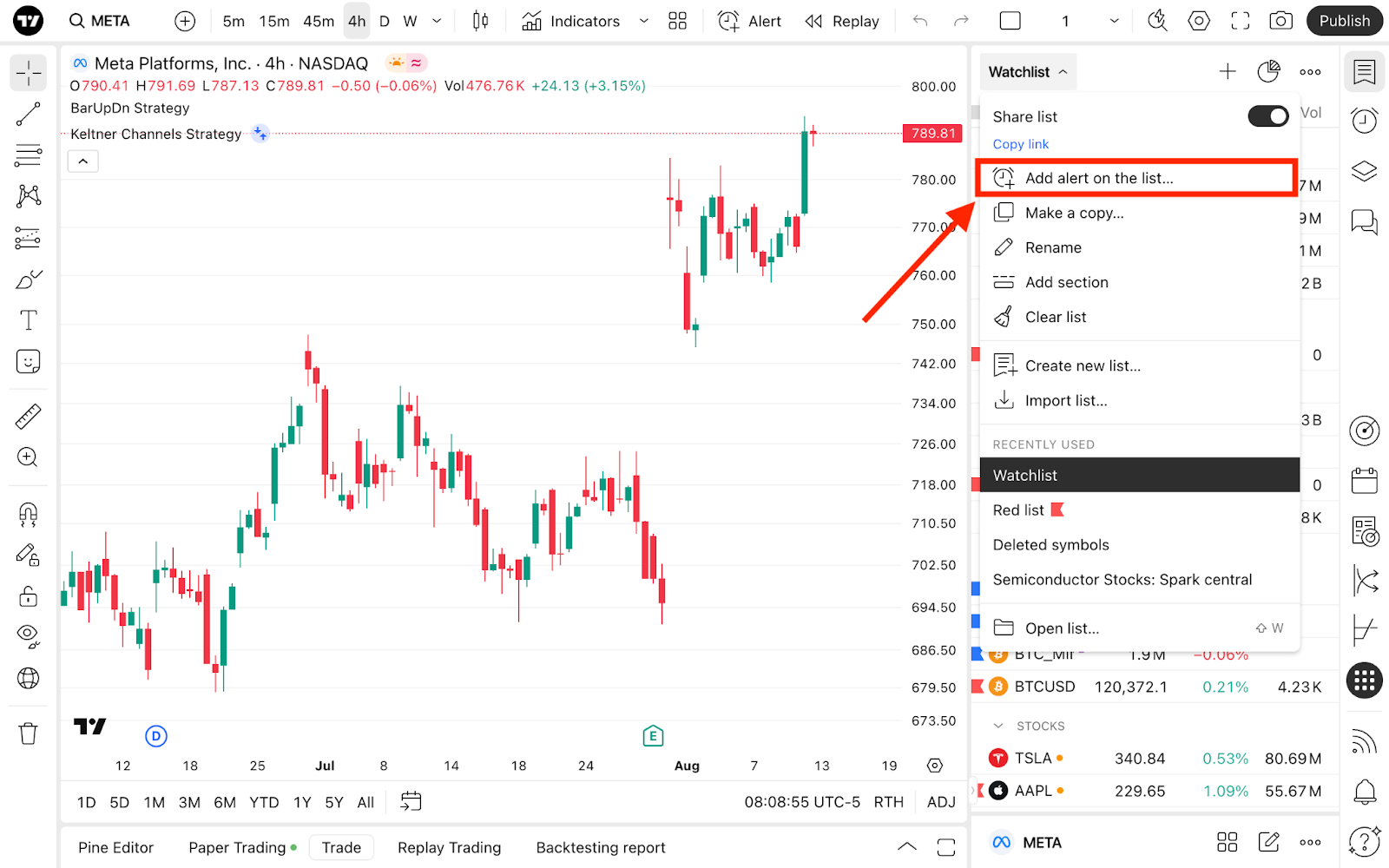The width and height of the screenshot is (1389, 868).
Task: Remove objects with the trash icon
Action: pos(28,733)
